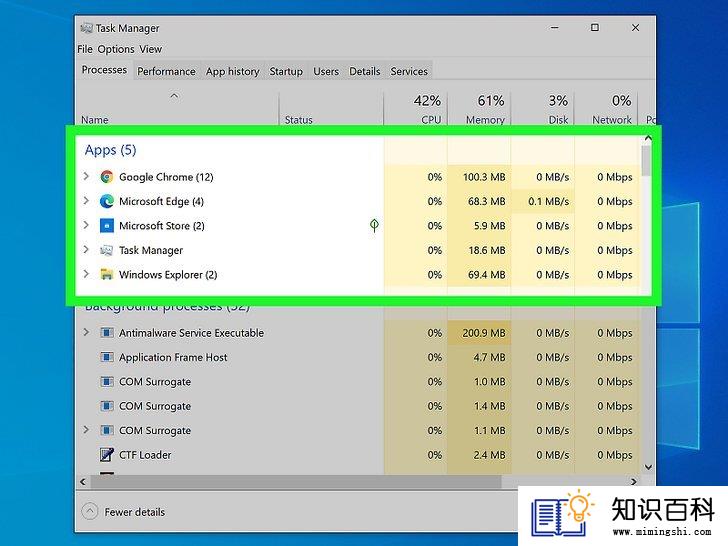This screenshot has width=728, height=546.
Task: Click the horizontal scrollbar left arrow
Action: pyautogui.click(x=83, y=481)
